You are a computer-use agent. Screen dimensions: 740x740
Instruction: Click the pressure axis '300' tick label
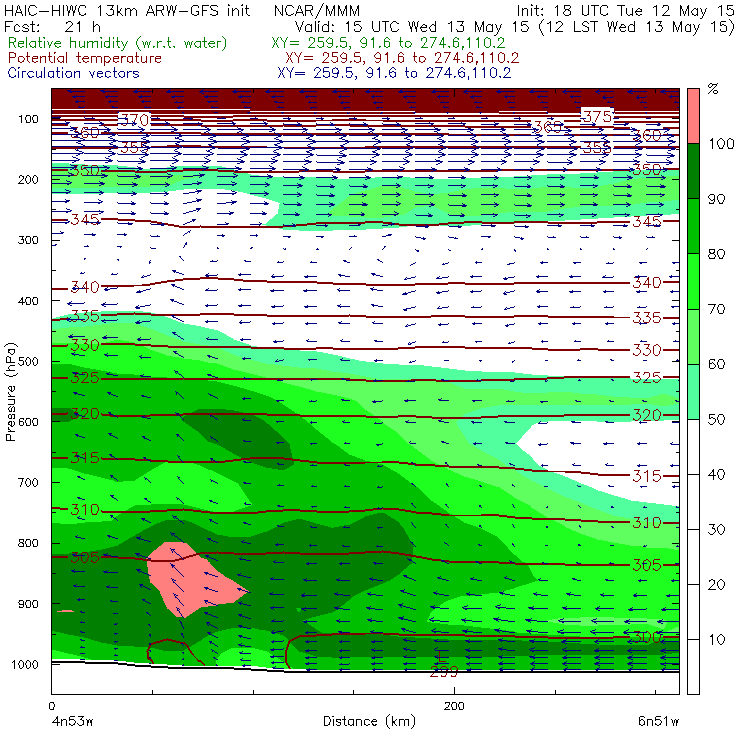(28, 240)
